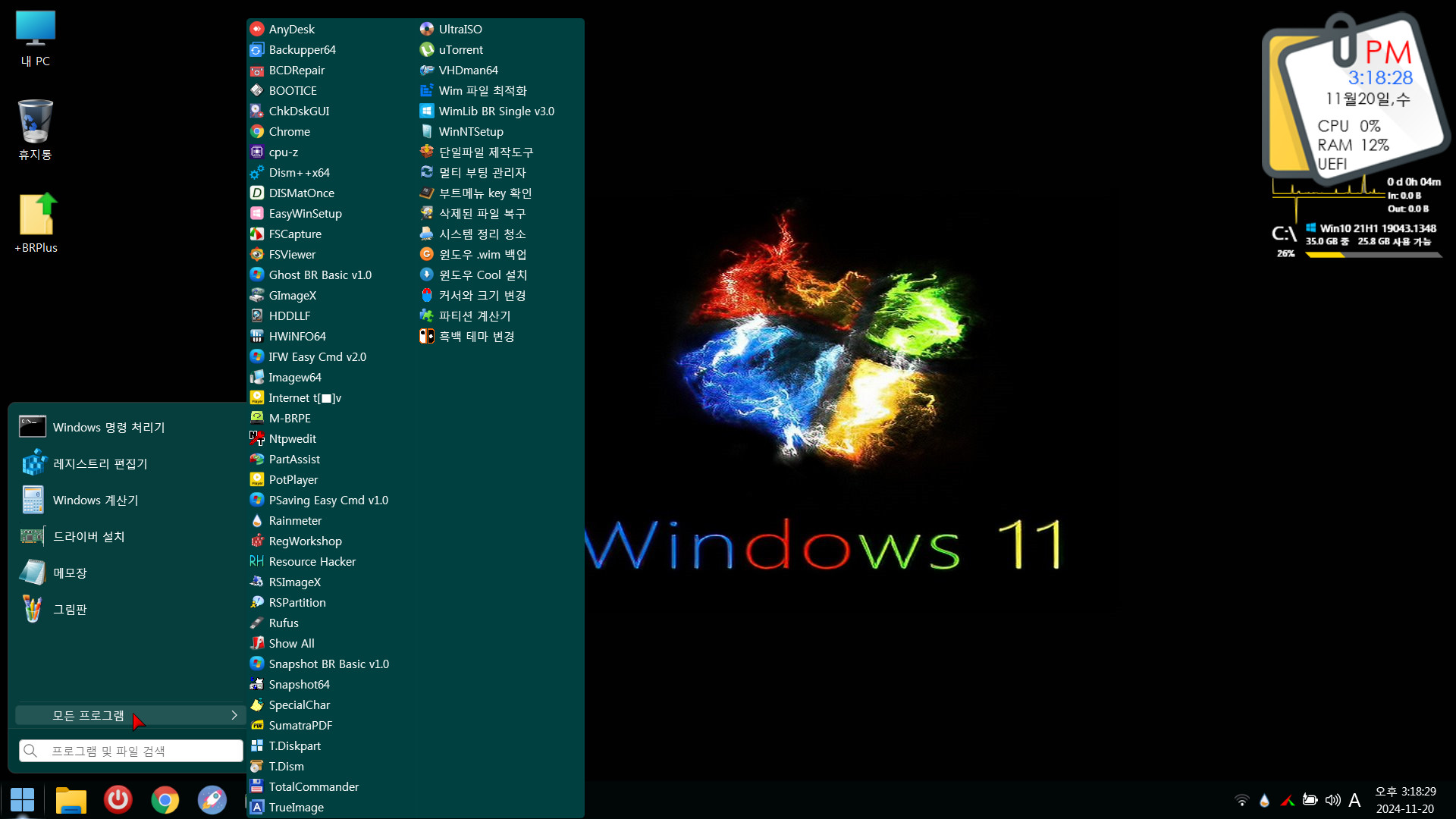Select 드라이버 설치 menu entry
The image size is (1456, 819).
tap(127, 536)
